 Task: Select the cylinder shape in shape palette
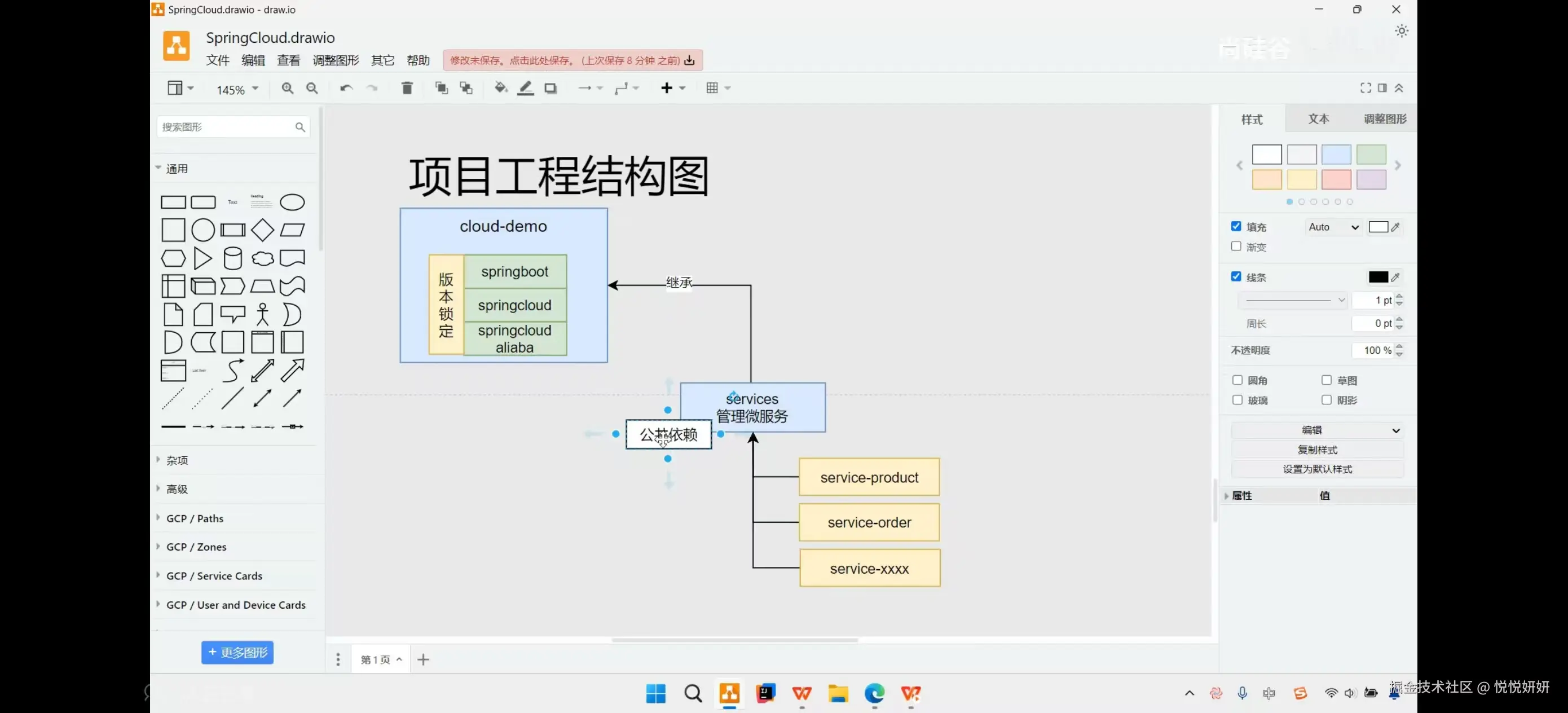click(x=232, y=258)
